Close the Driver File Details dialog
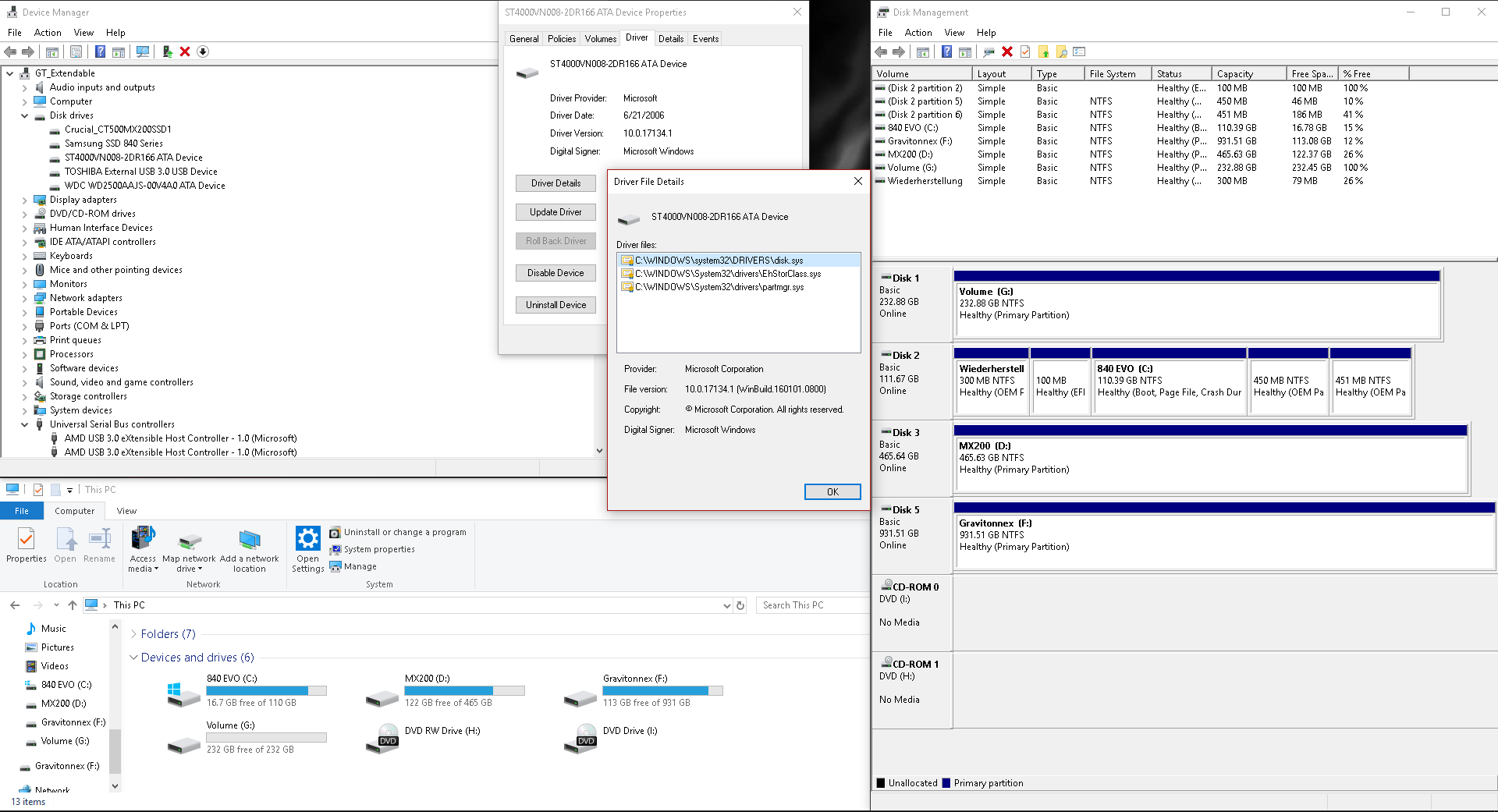The width and height of the screenshot is (1498, 812). pyautogui.click(x=858, y=181)
